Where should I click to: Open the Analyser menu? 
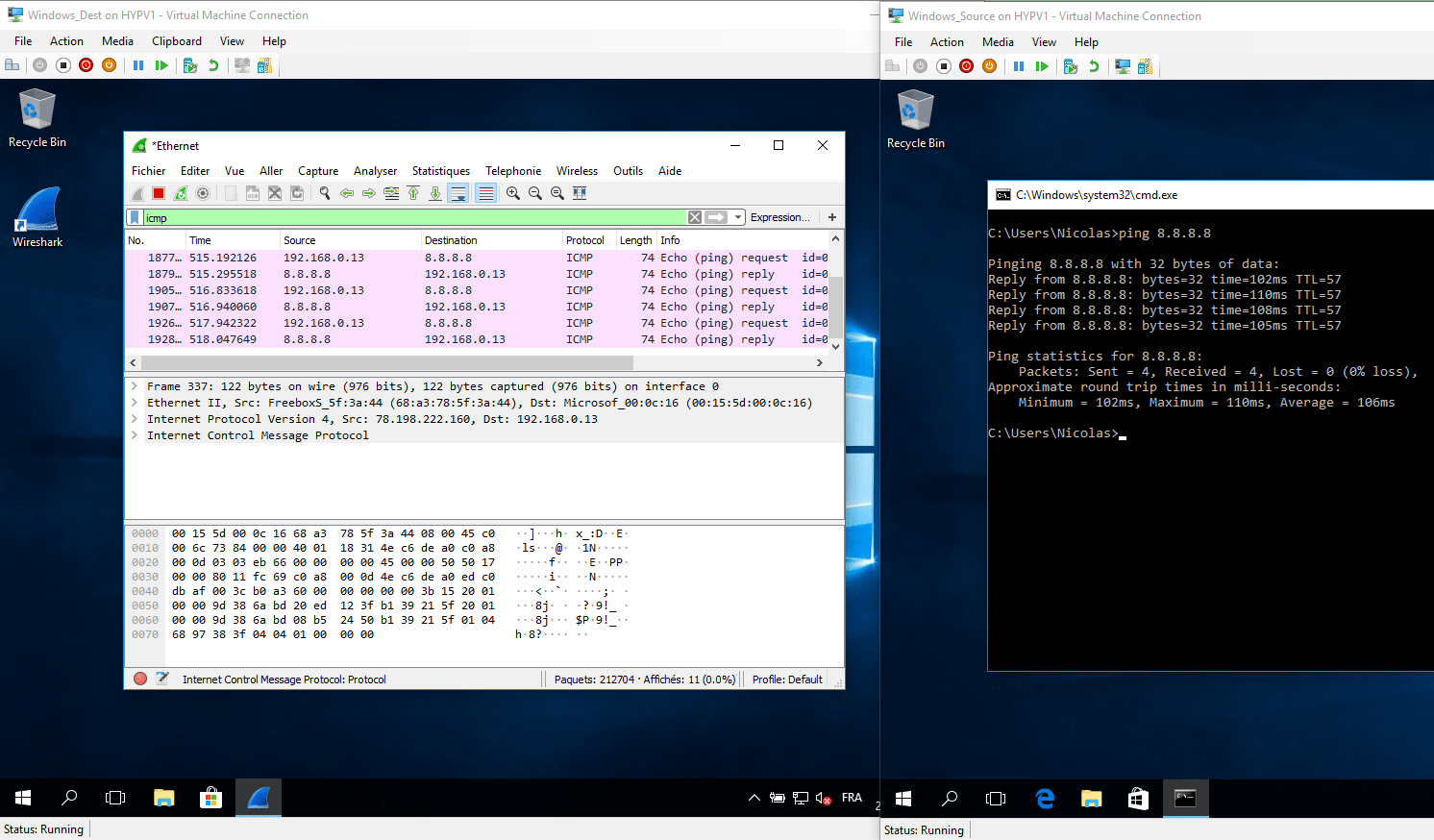(376, 171)
